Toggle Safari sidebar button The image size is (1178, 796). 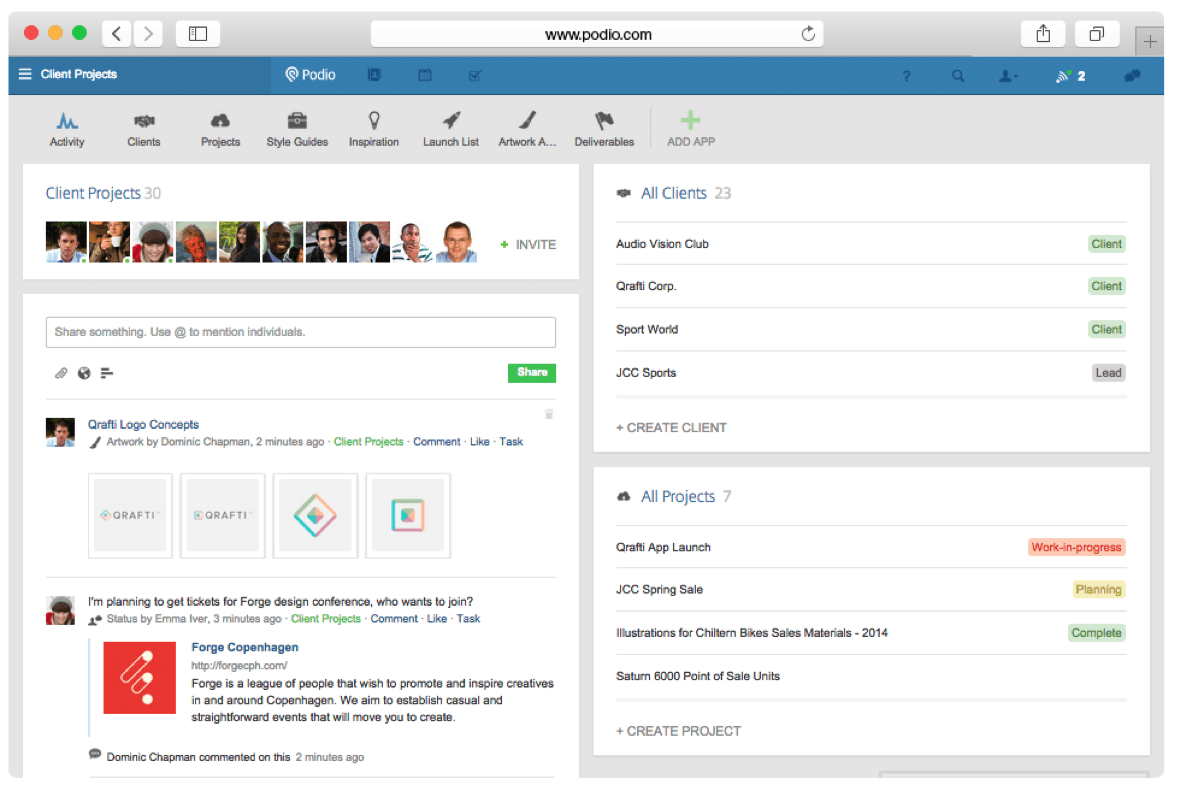(198, 34)
